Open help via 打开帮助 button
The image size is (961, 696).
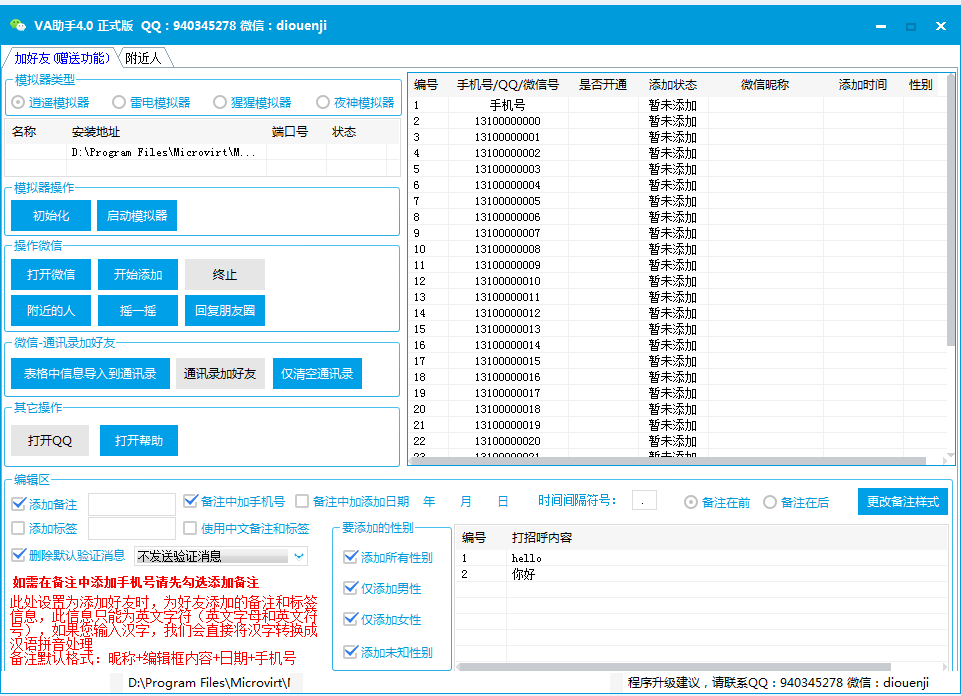139,441
